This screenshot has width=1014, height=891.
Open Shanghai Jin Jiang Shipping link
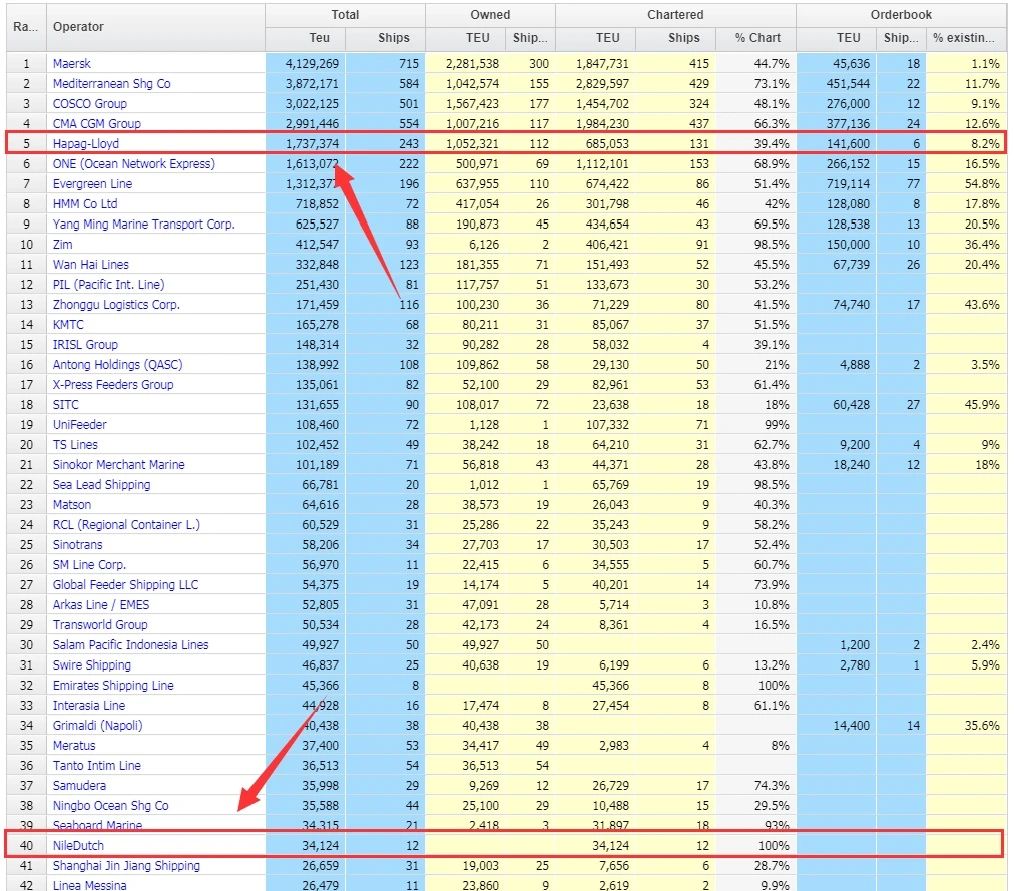tap(125, 866)
